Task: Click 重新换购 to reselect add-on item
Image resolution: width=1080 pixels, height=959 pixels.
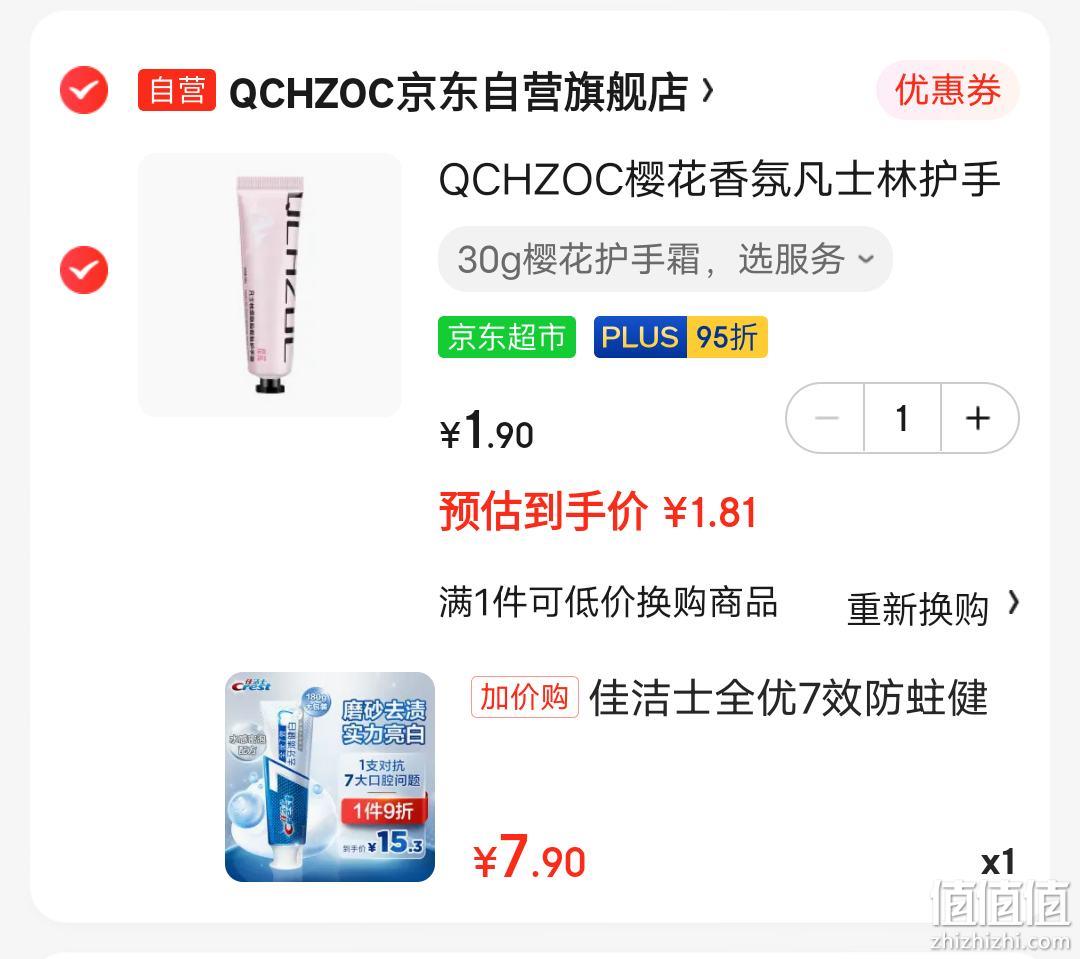Action: (x=917, y=609)
